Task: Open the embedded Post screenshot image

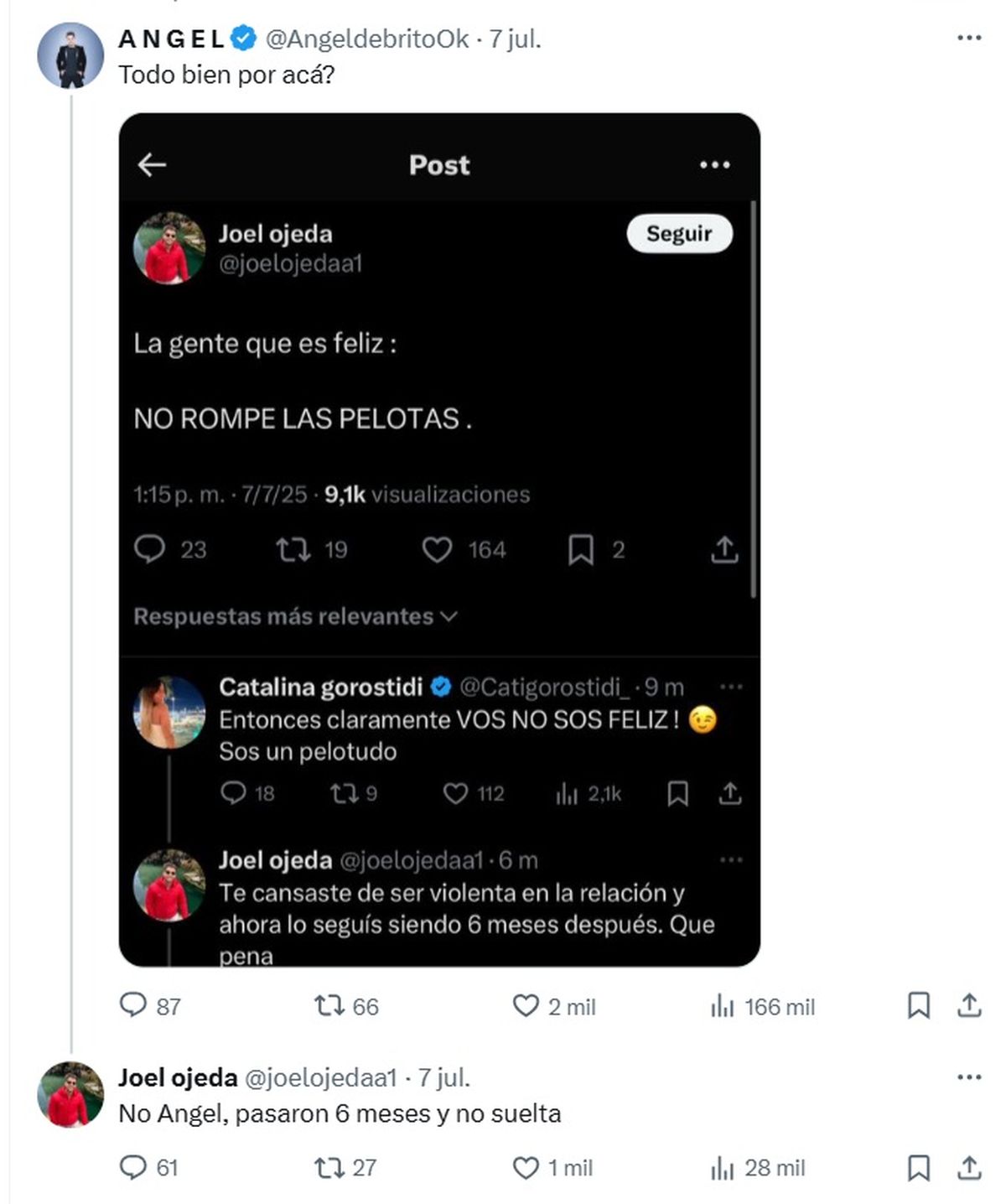Action: pos(439,540)
